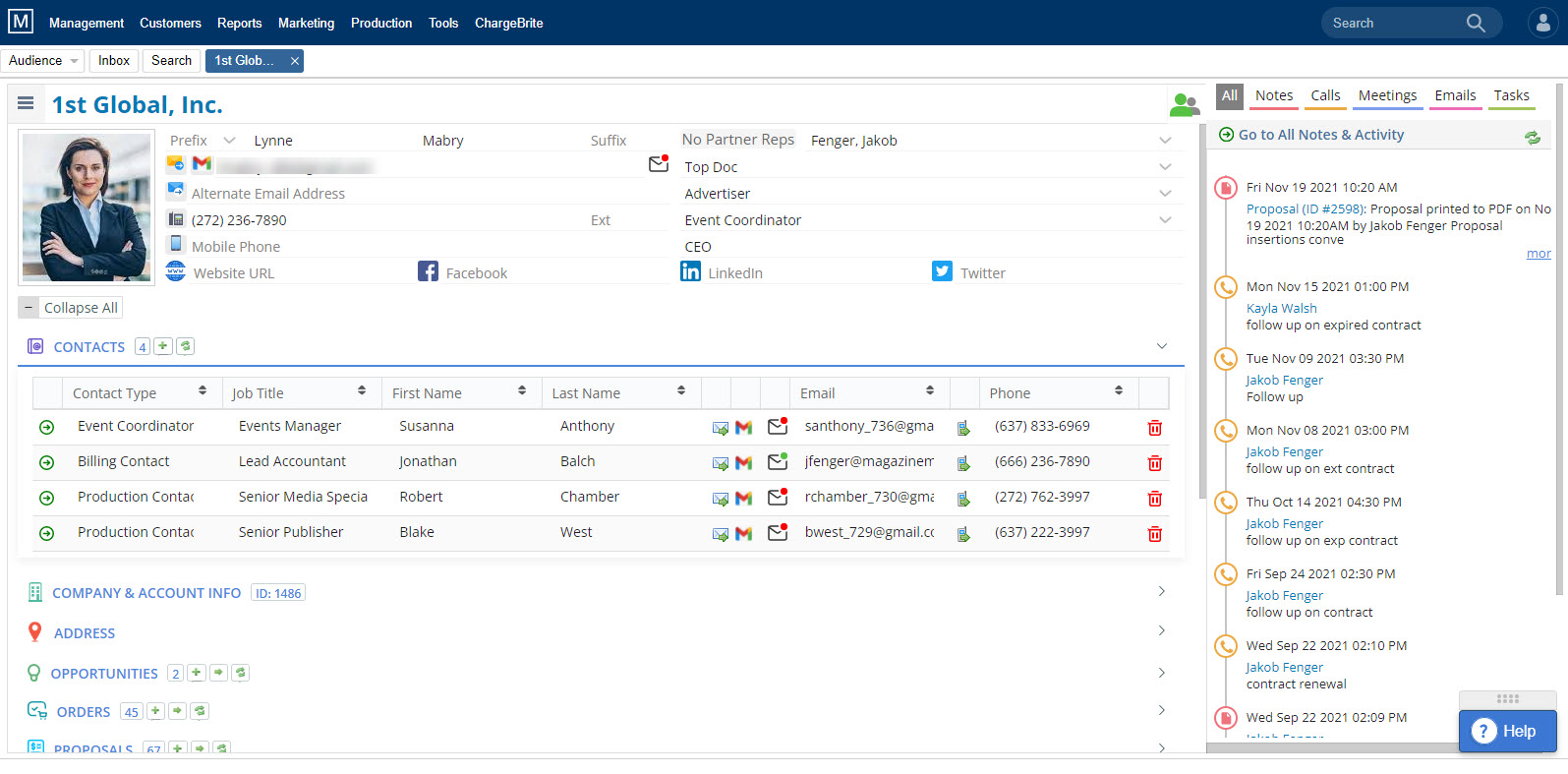Click the Help button
The width and height of the screenshot is (1568, 774).
point(1507,731)
